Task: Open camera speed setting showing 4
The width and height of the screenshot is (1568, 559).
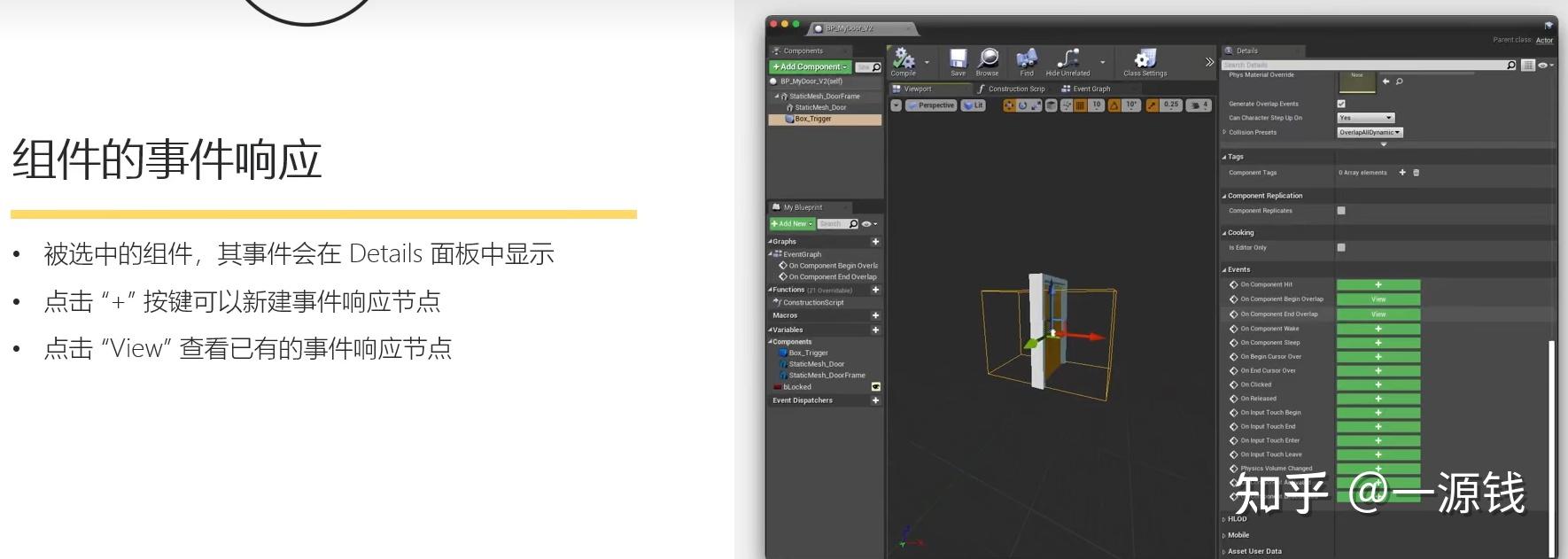Action: [1199, 105]
